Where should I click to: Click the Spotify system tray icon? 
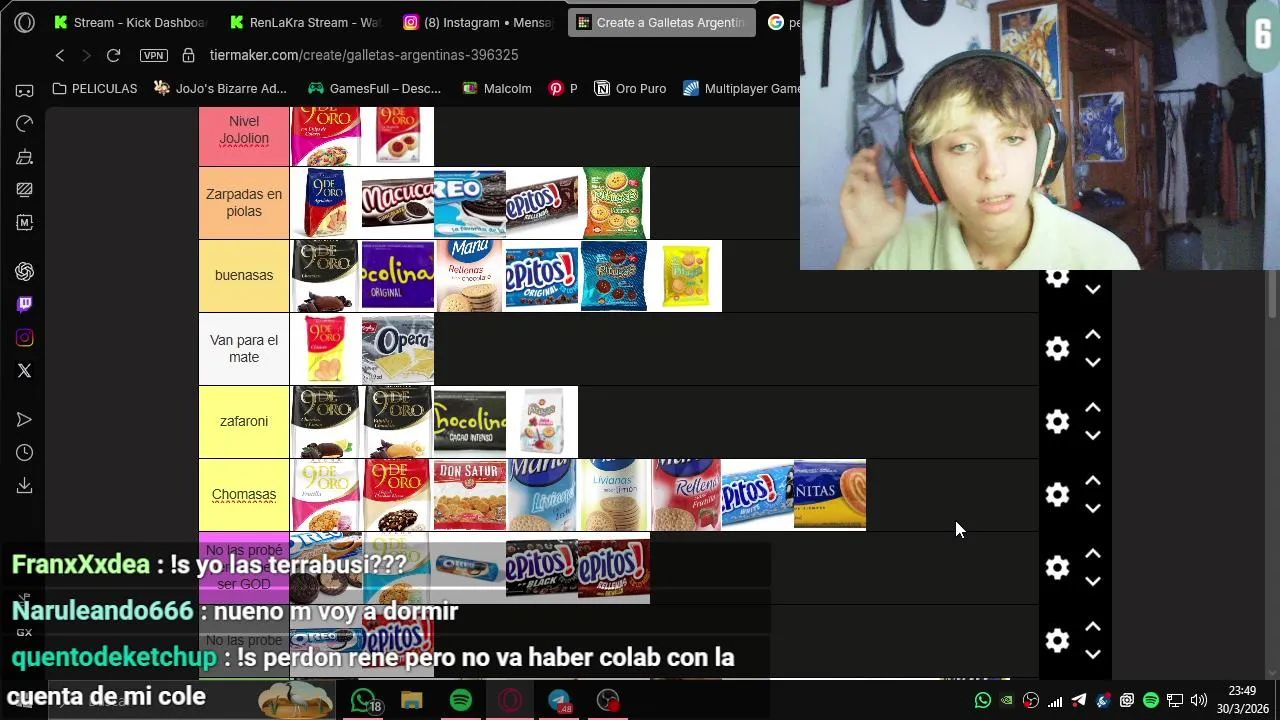tap(1151, 700)
